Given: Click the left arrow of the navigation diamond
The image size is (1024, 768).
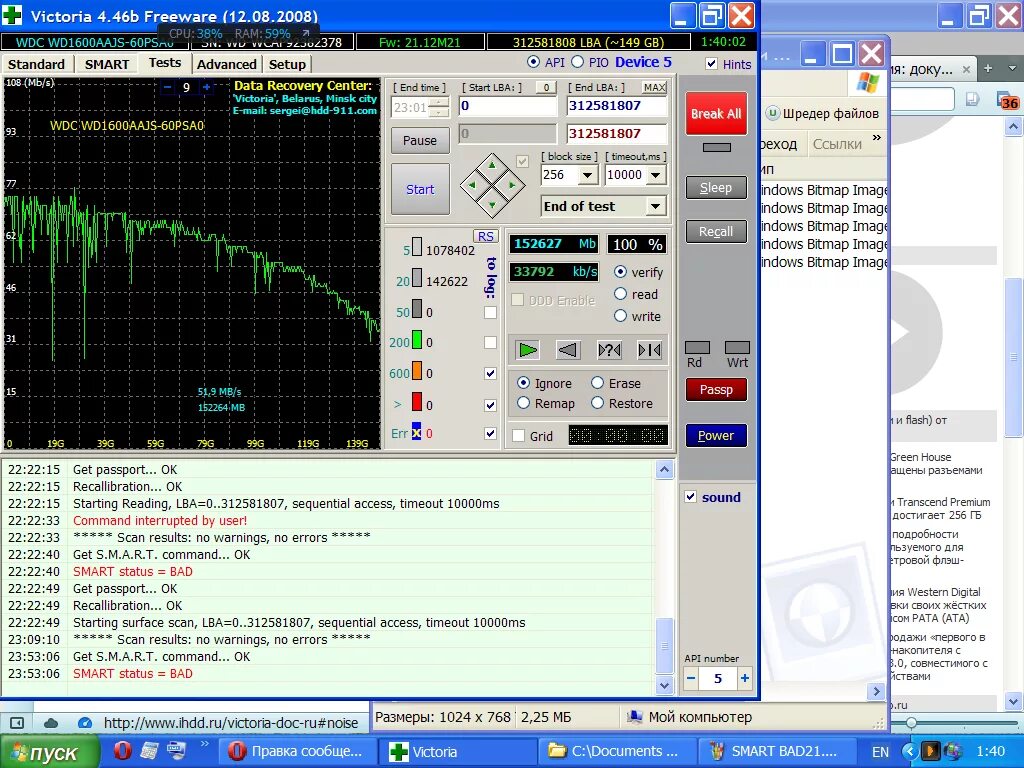Looking at the screenshot, I should pyautogui.click(x=473, y=185).
